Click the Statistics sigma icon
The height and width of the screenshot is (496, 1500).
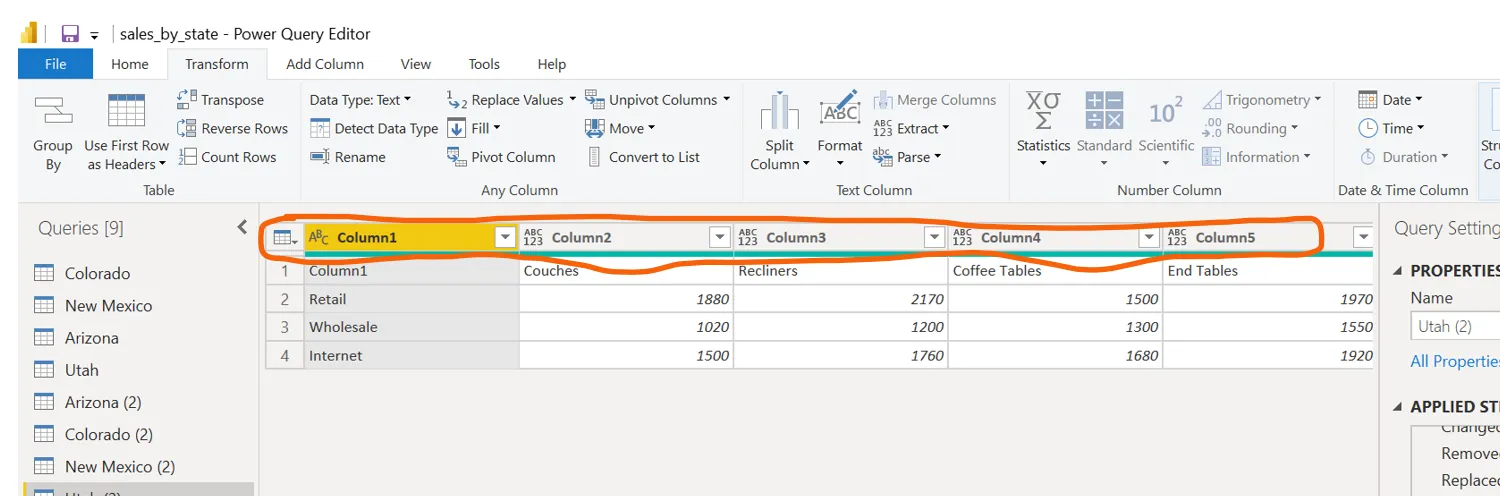point(1043,110)
